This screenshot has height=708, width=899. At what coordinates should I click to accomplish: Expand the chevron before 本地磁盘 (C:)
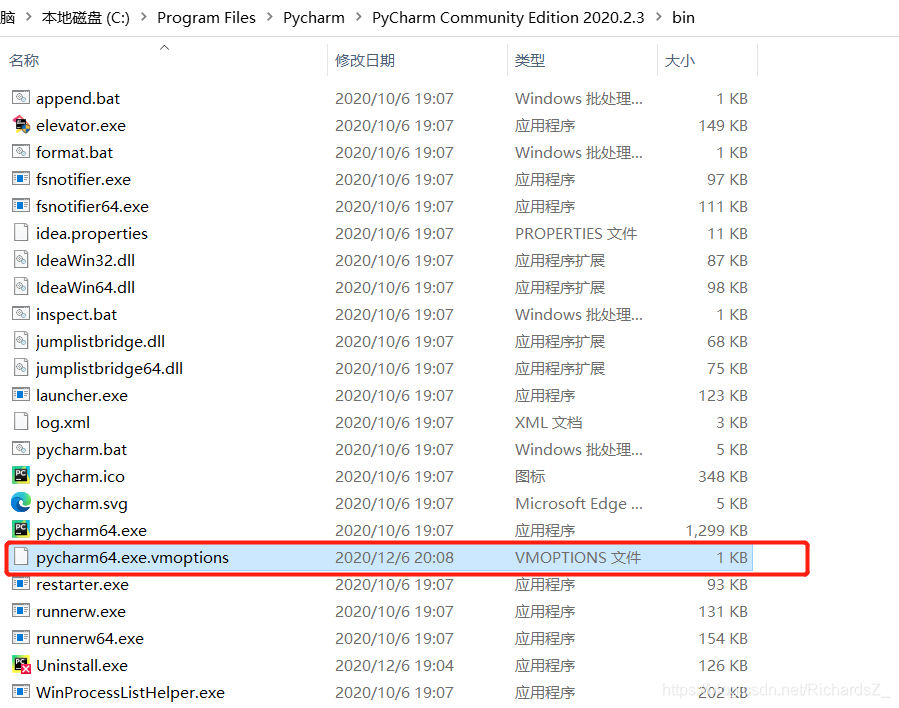pyautogui.click(x=28, y=18)
